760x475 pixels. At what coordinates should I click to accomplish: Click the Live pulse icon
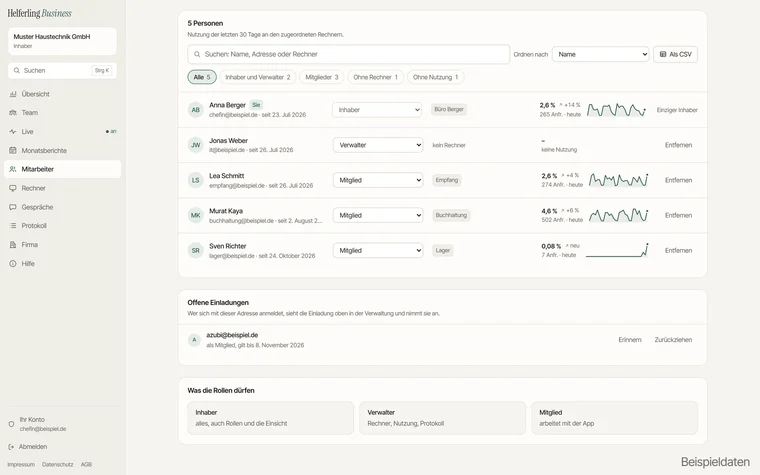coord(13,131)
